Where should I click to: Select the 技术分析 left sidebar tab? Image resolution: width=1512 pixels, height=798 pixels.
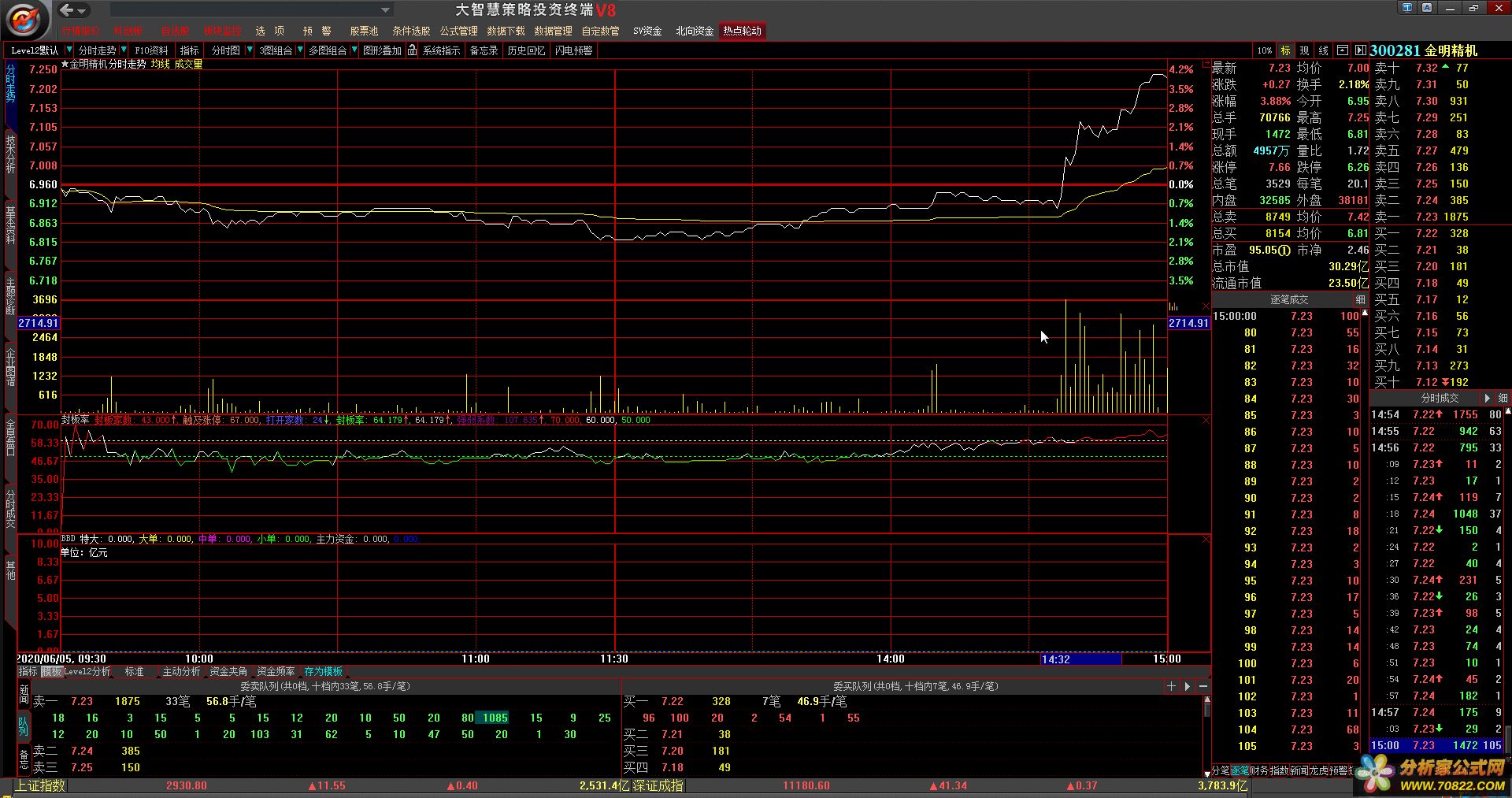point(10,154)
